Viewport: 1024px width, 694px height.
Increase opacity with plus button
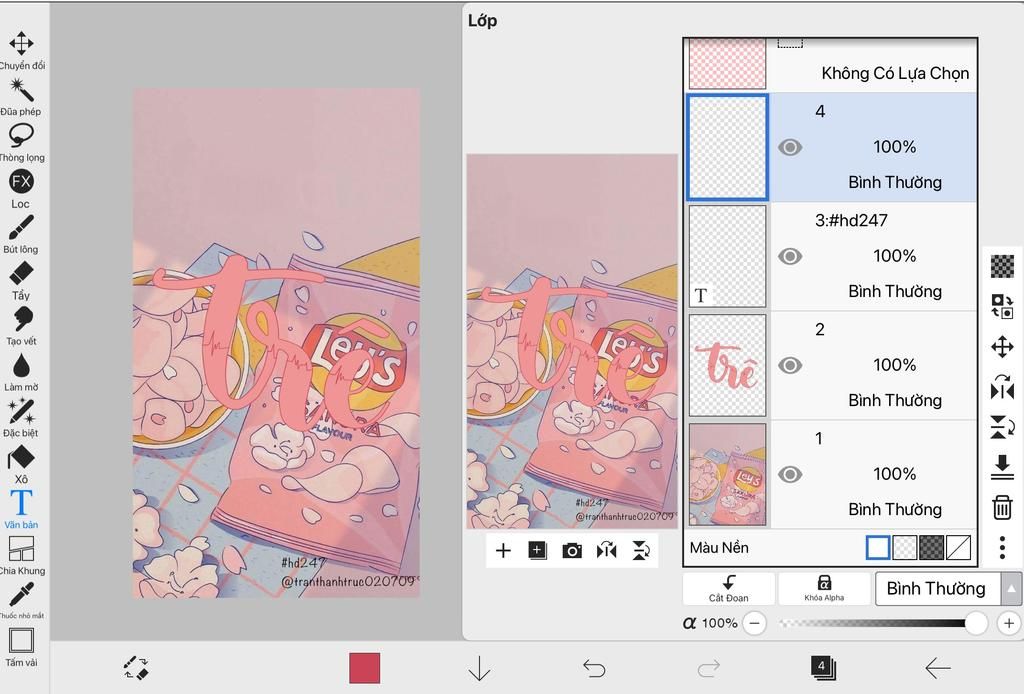pyautogui.click(x=1009, y=623)
